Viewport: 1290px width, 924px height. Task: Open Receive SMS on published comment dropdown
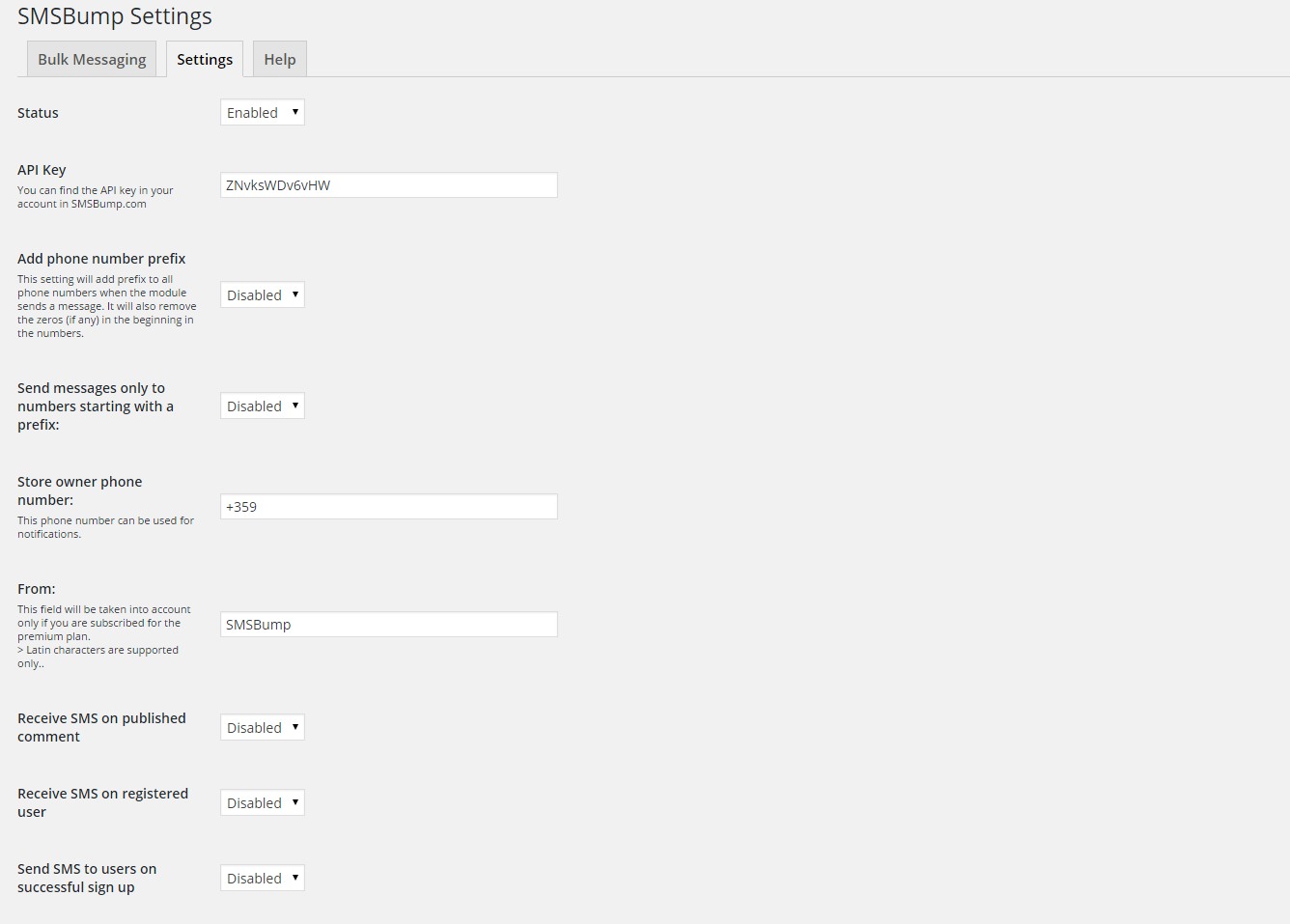coord(263,727)
